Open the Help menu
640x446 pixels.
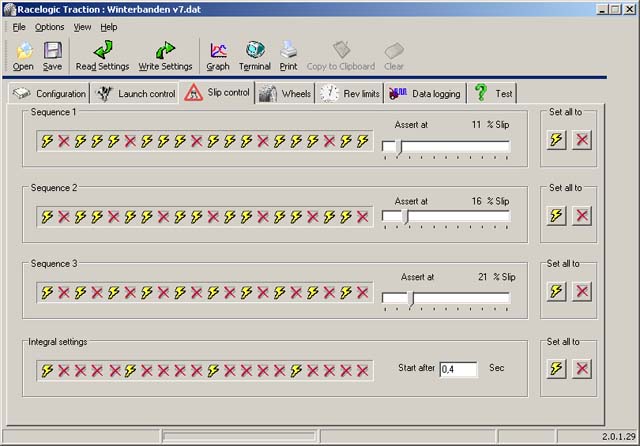(109, 27)
